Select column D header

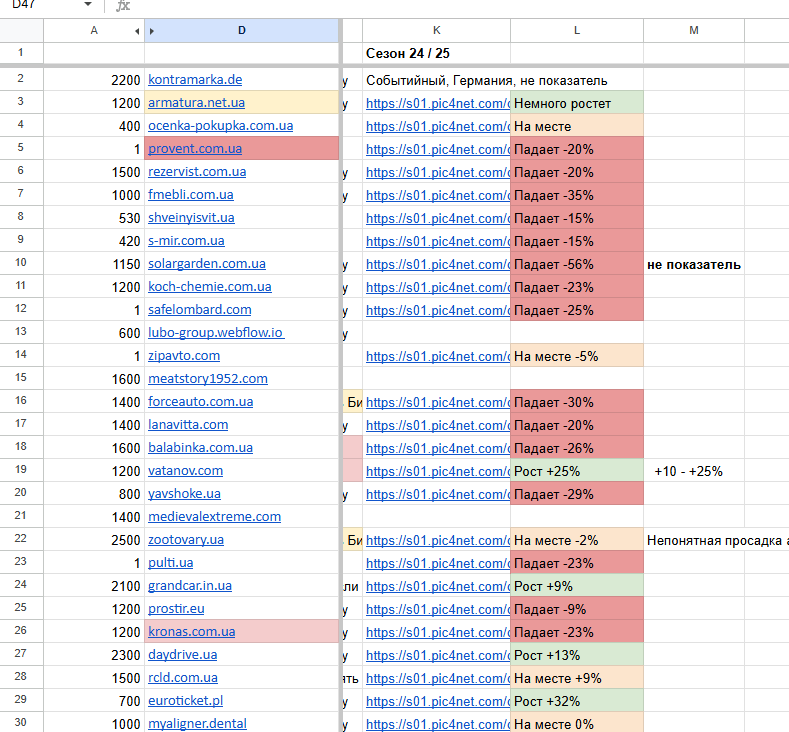click(x=242, y=31)
